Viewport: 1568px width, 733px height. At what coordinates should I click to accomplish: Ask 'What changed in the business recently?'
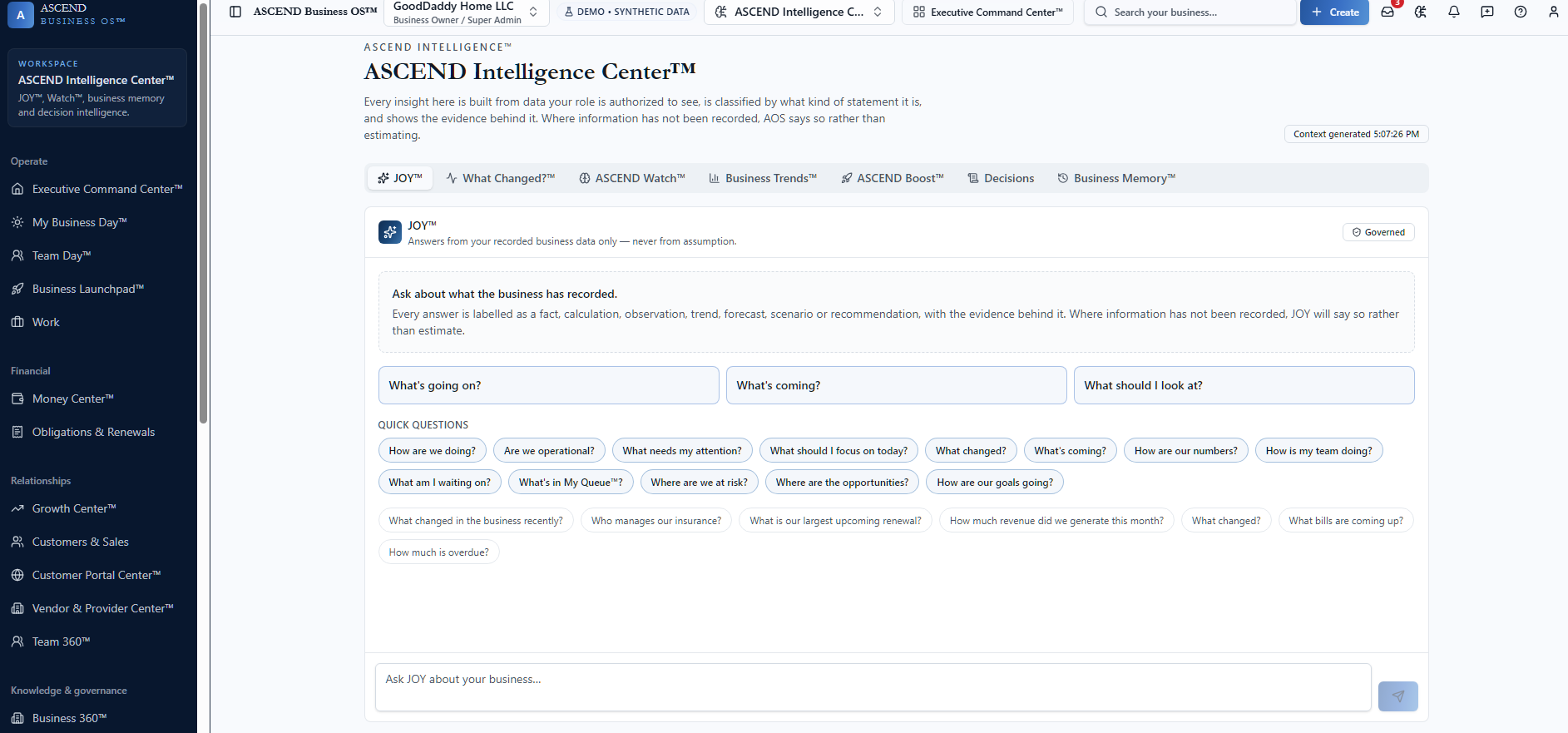coord(476,521)
